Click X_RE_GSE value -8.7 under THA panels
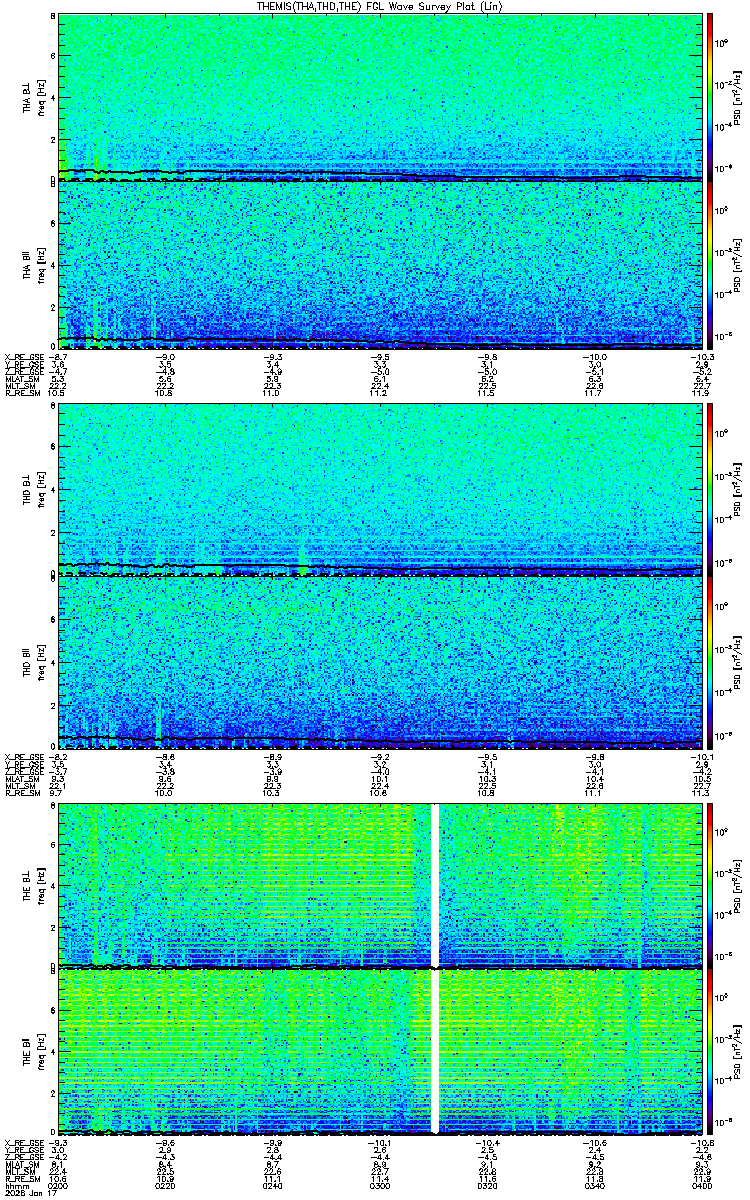 click(x=58, y=357)
